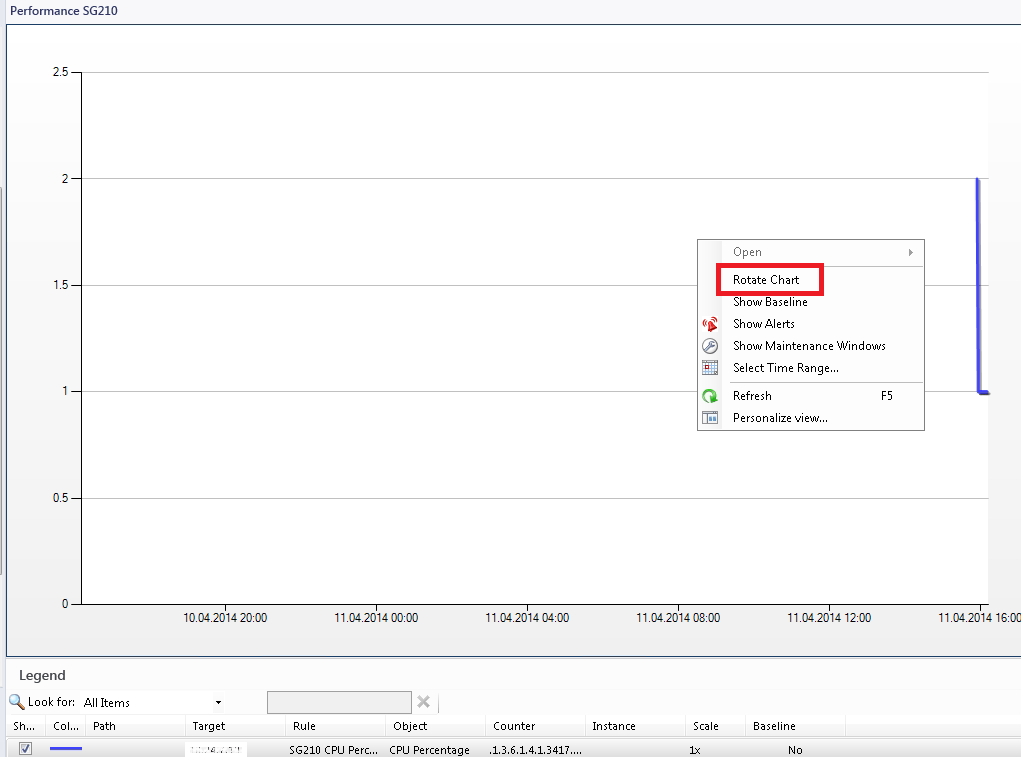Open the All Items filter dropdown
The image size is (1021, 757).
coord(218,701)
